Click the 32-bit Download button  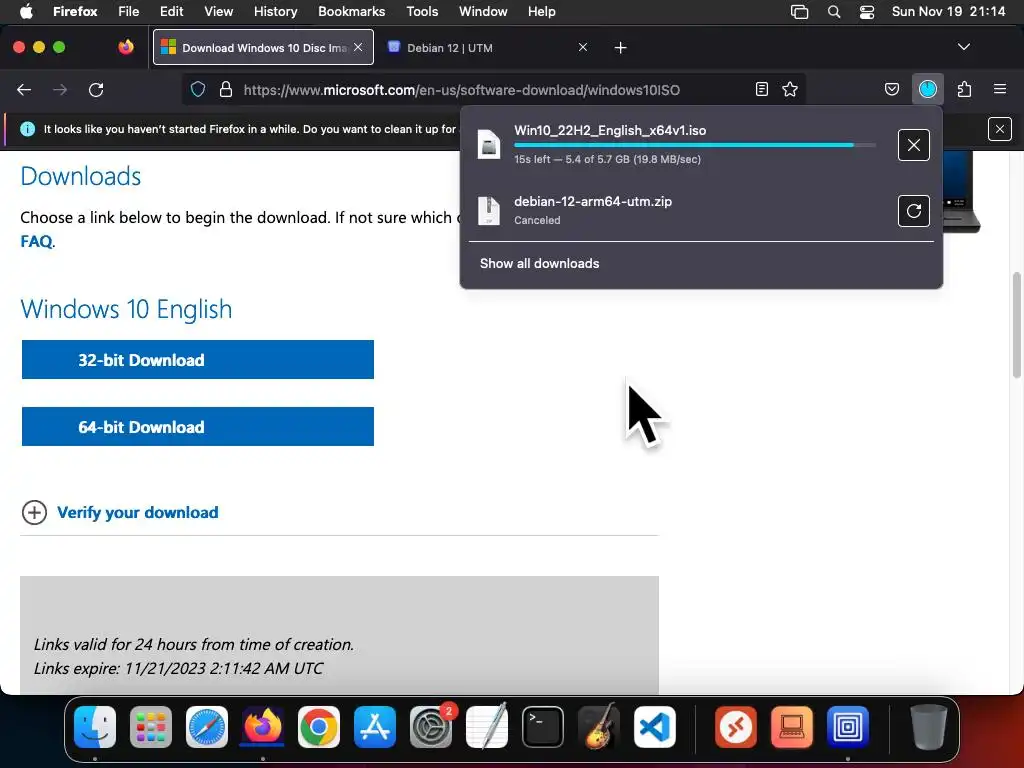click(x=198, y=359)
